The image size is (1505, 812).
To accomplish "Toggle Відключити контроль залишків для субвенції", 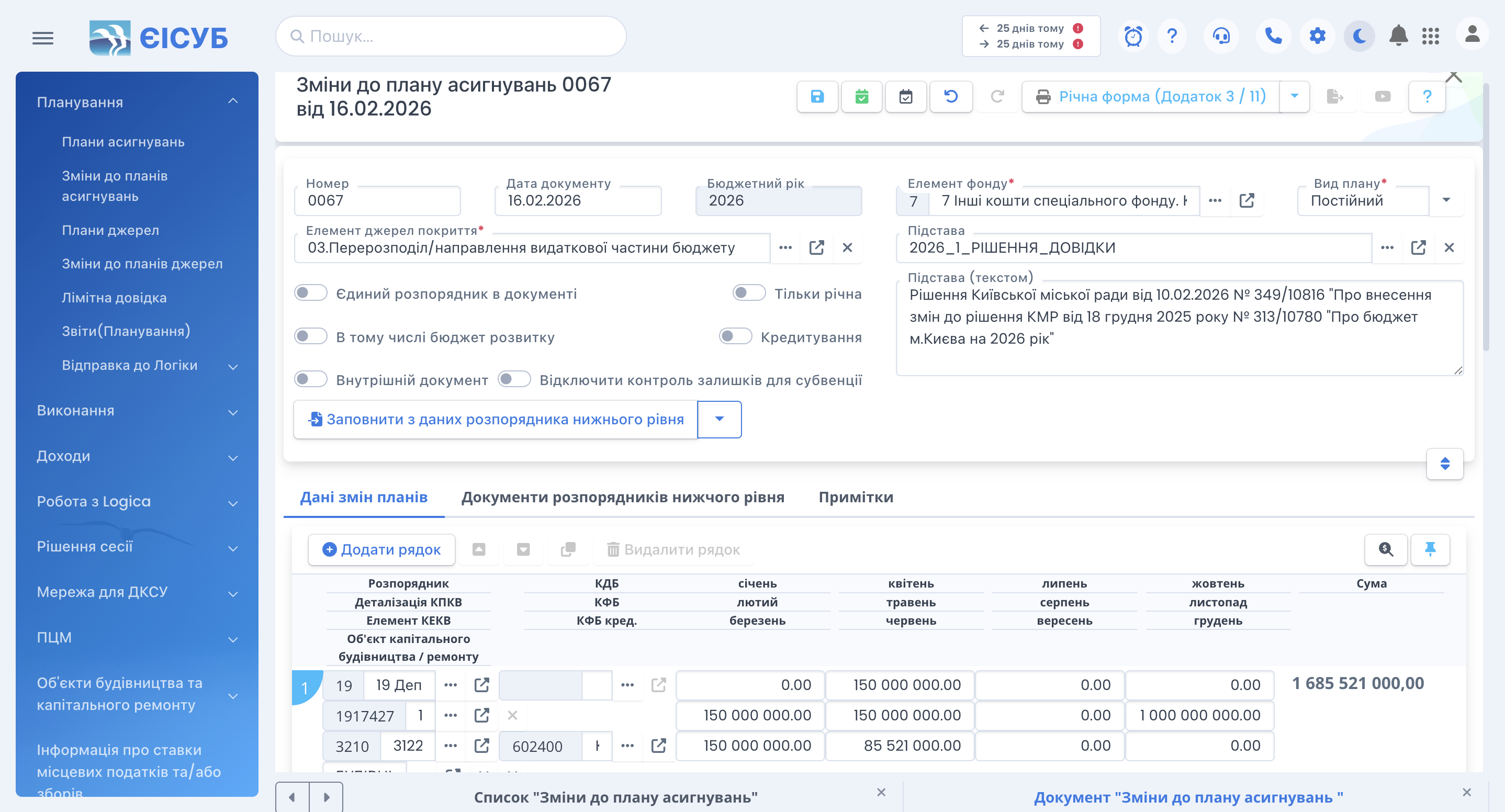I will (x=514, y=380).
